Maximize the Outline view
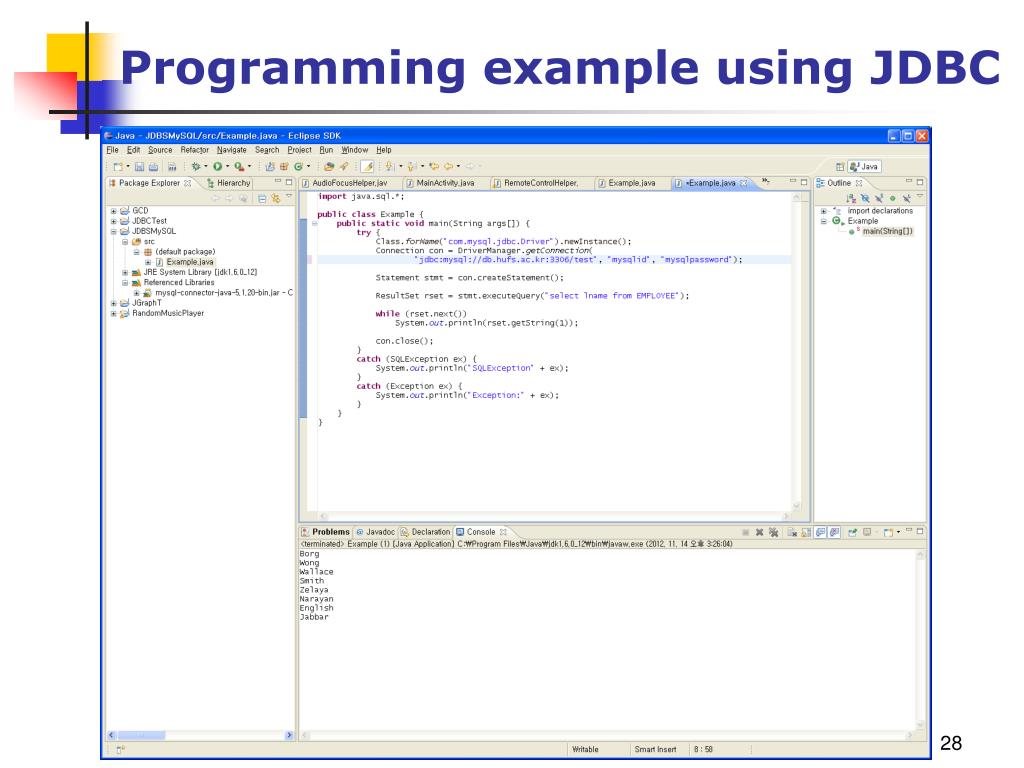This screenshot has height=768, width=1024. point(920,183)
